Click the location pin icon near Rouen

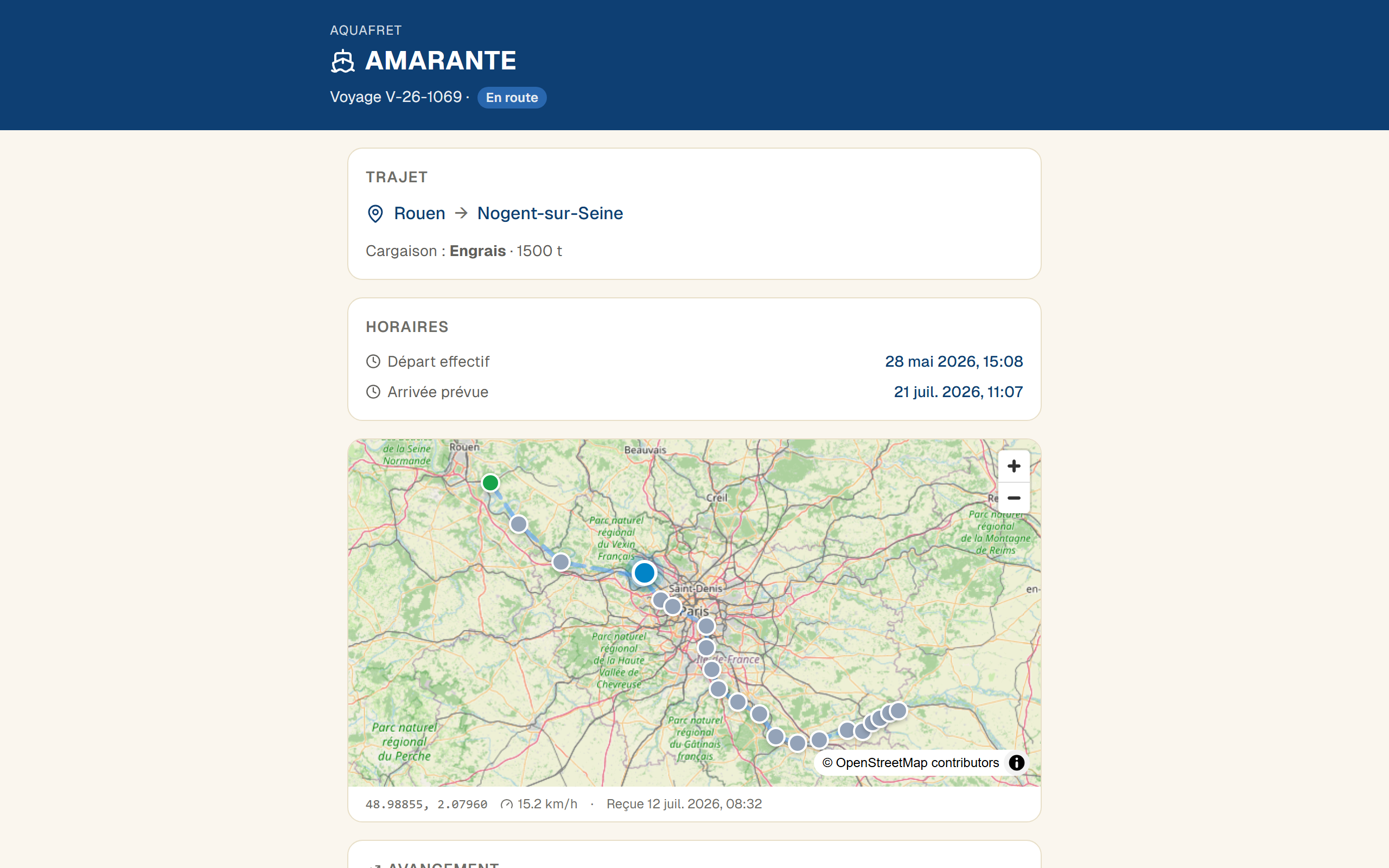(375, 214)
